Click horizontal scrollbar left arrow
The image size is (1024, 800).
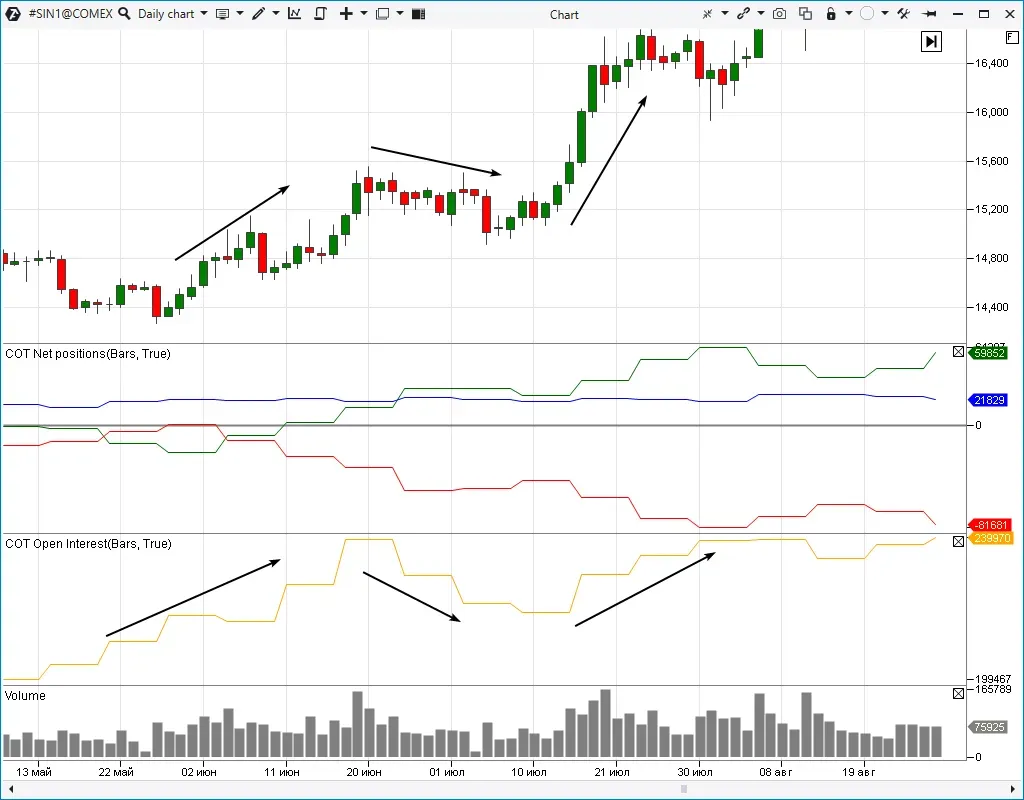10,789
